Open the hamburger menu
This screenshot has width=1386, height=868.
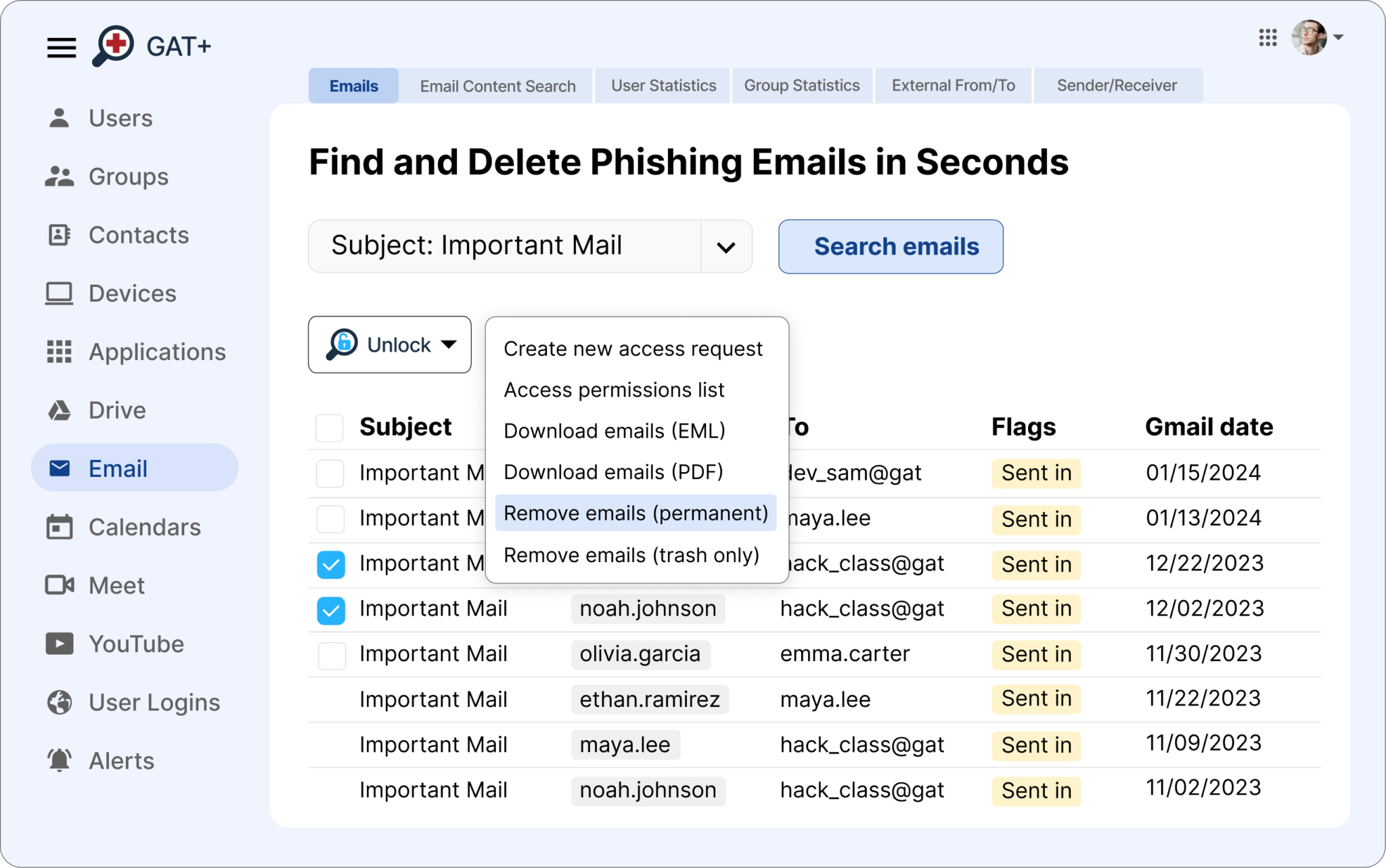[x=61, y=47]
